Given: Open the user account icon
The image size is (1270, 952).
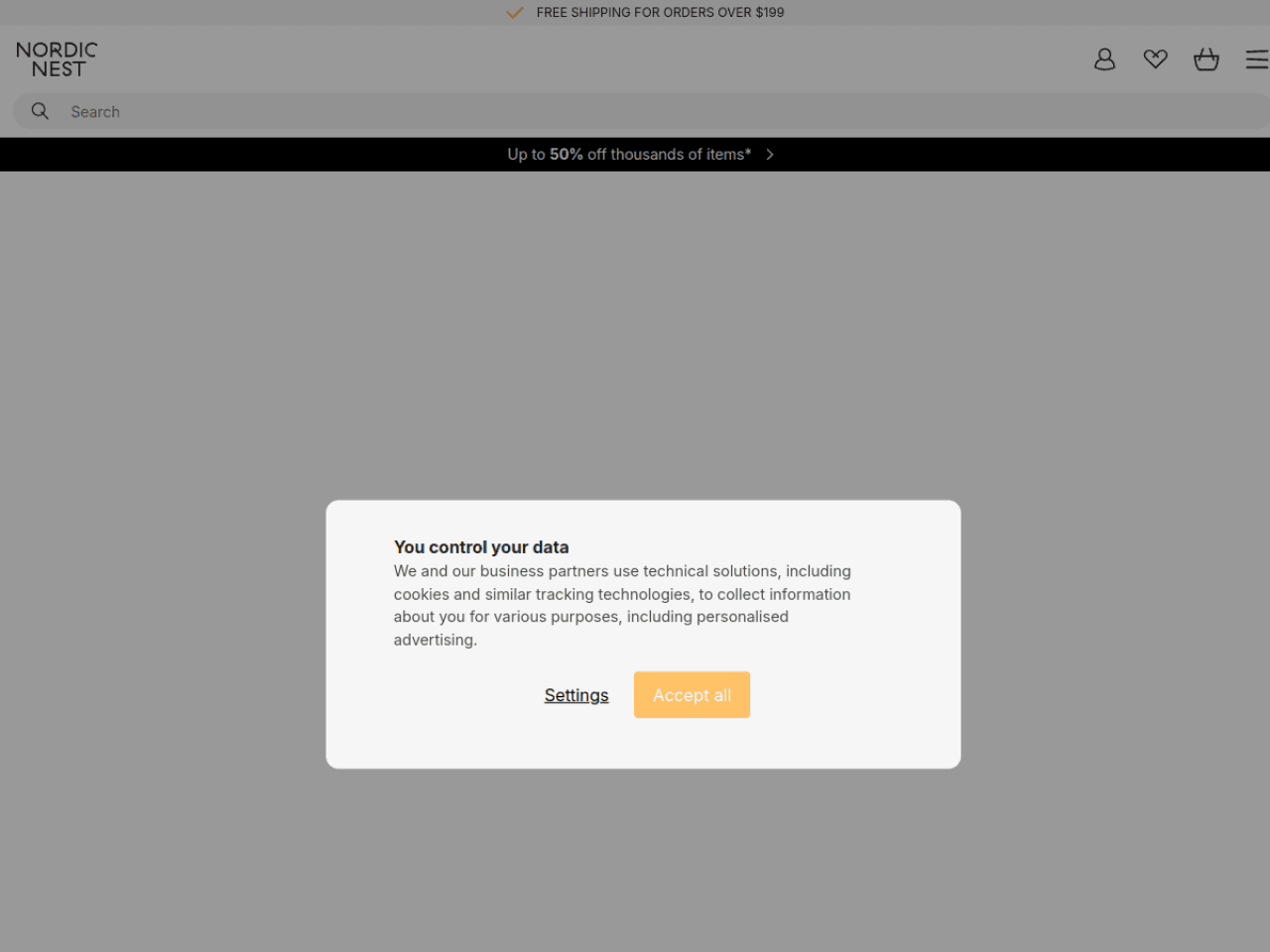Looking at the screenshot, I should tap(1104, 59).
